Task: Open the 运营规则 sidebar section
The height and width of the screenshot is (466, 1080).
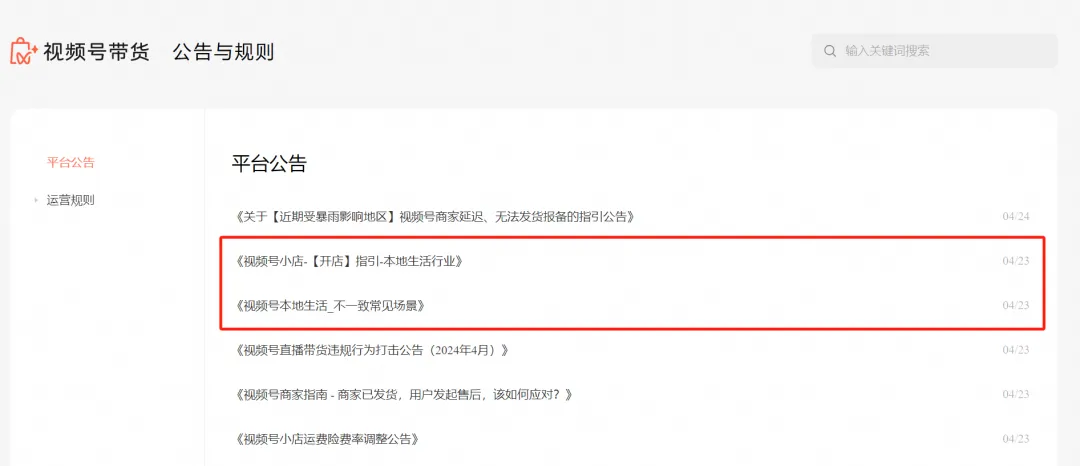Action: (x=71, y=200)
